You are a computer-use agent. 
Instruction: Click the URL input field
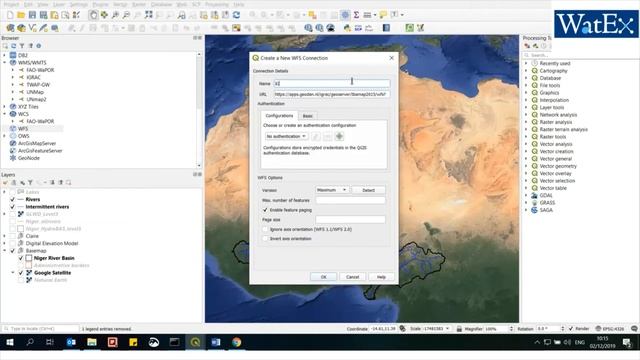331,94
